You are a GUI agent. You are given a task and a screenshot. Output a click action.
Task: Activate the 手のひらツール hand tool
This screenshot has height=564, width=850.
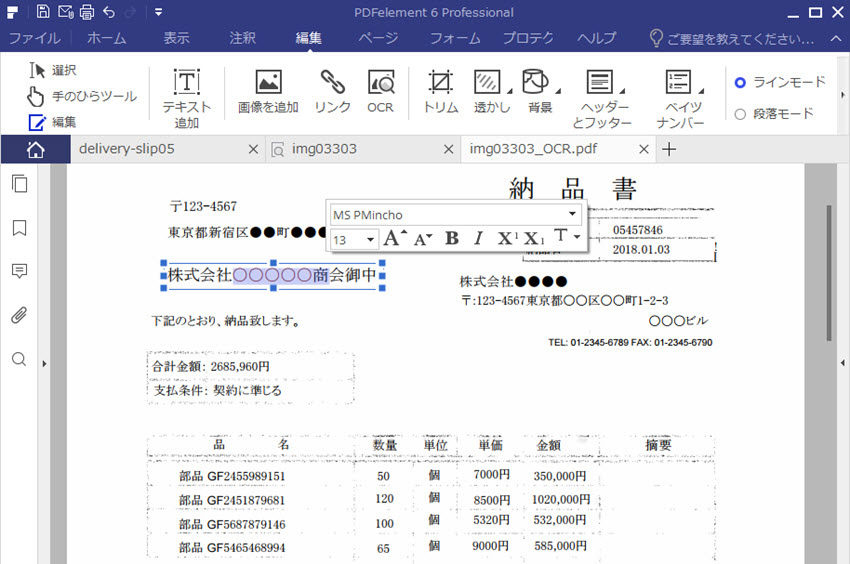click(81, 97)
